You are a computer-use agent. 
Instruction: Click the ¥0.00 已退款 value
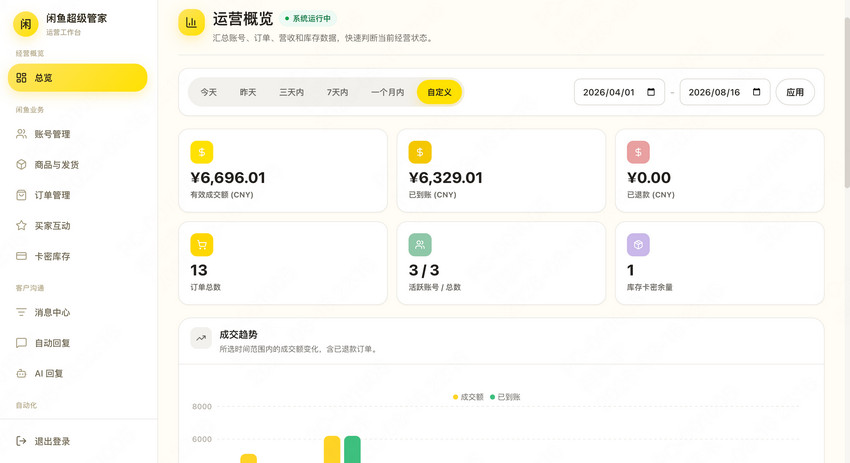click(649, 178)
